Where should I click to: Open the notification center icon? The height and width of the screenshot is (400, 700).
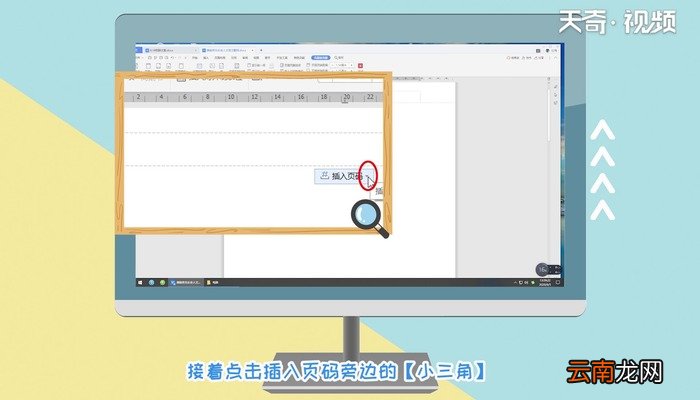tap(558, 283)
